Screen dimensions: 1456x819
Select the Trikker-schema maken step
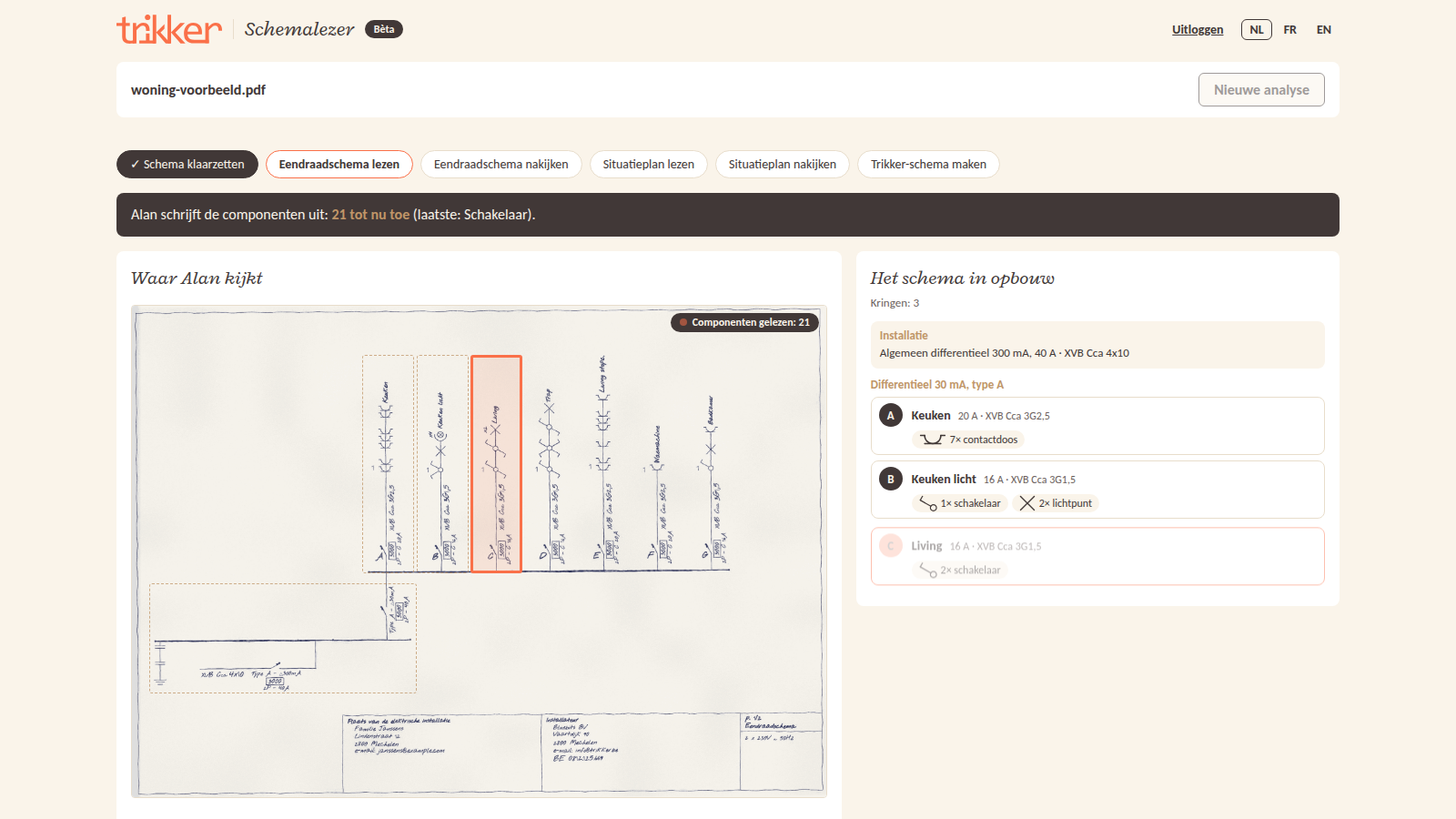tap(928, 165)
